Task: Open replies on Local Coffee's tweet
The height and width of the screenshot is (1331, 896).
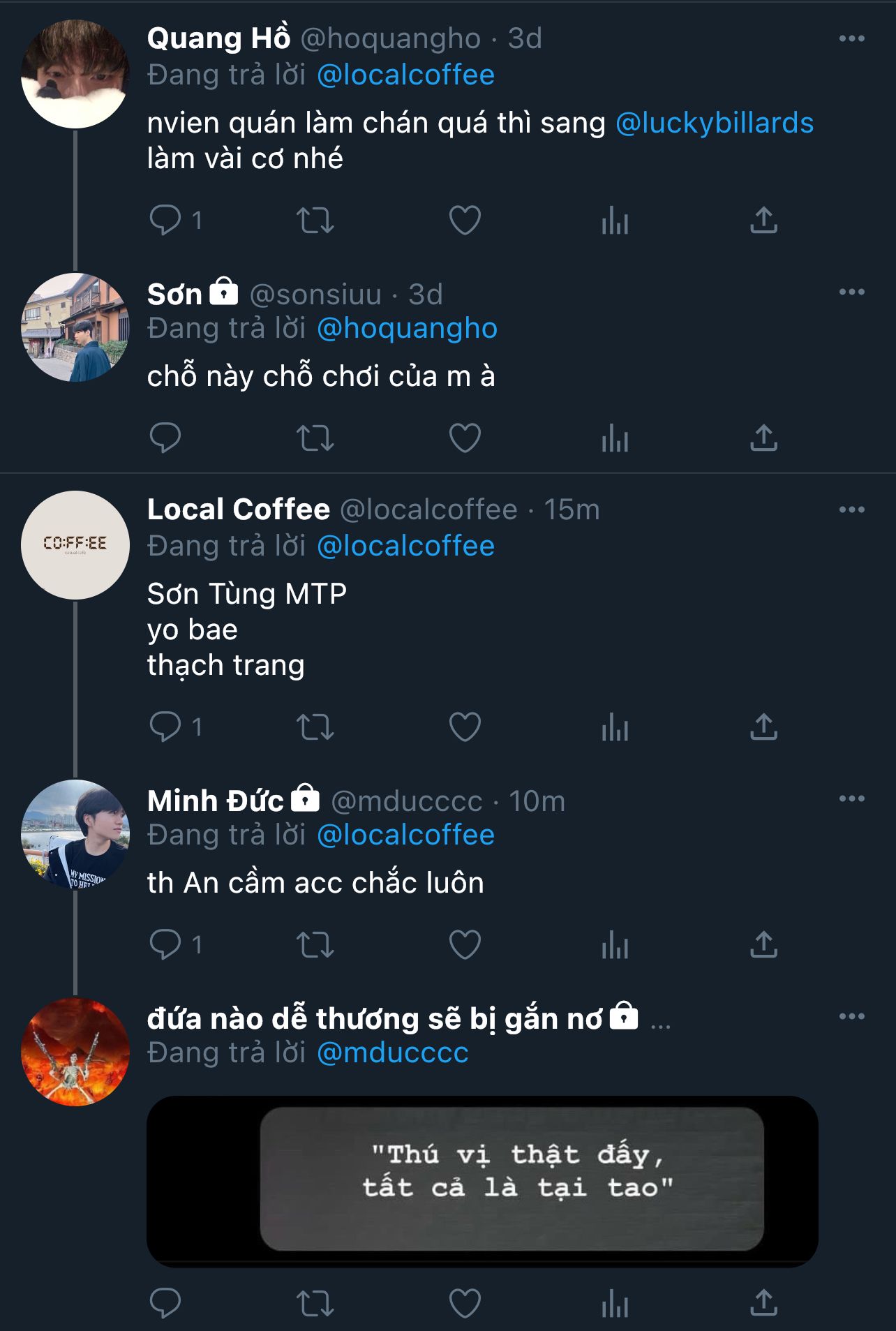Action: tap(165, 727)
